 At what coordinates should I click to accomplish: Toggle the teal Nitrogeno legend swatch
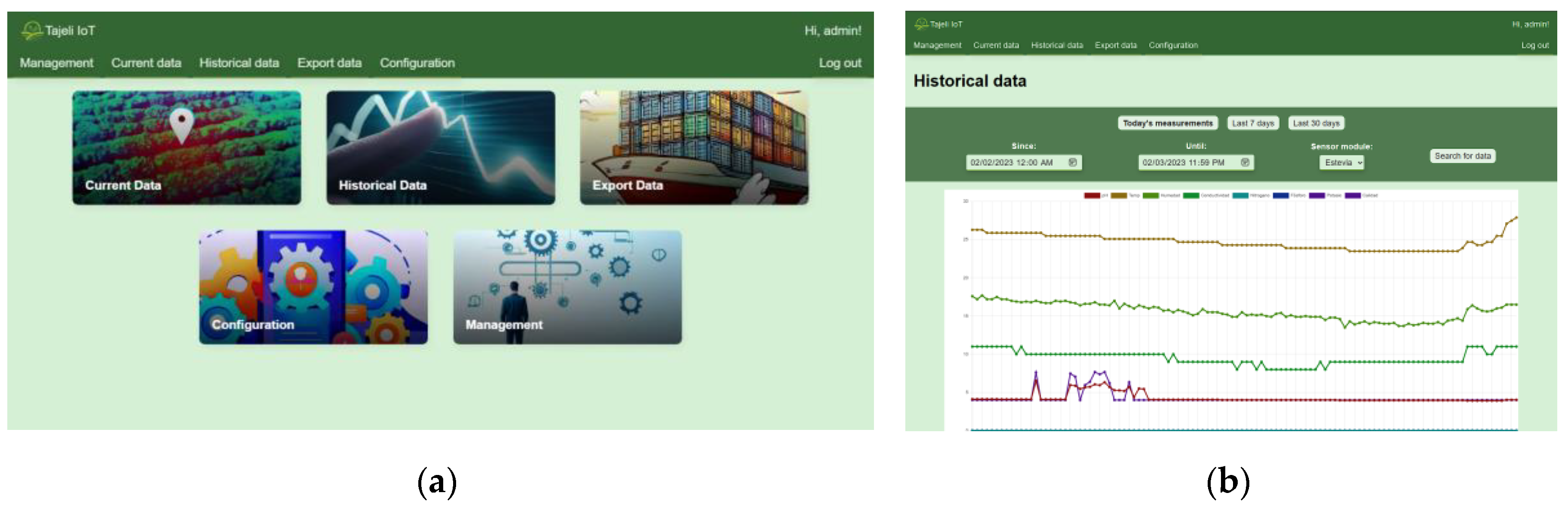(1240, 195)
